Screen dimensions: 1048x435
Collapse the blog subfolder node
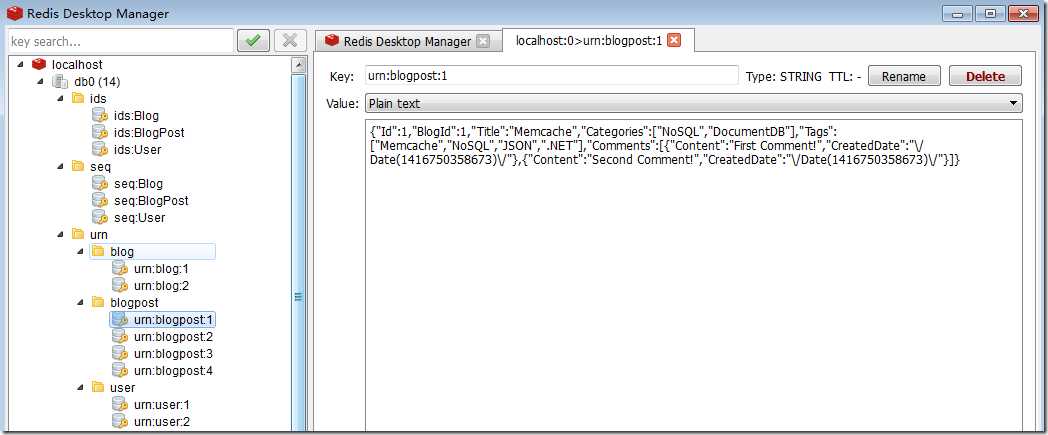(80, 251)
